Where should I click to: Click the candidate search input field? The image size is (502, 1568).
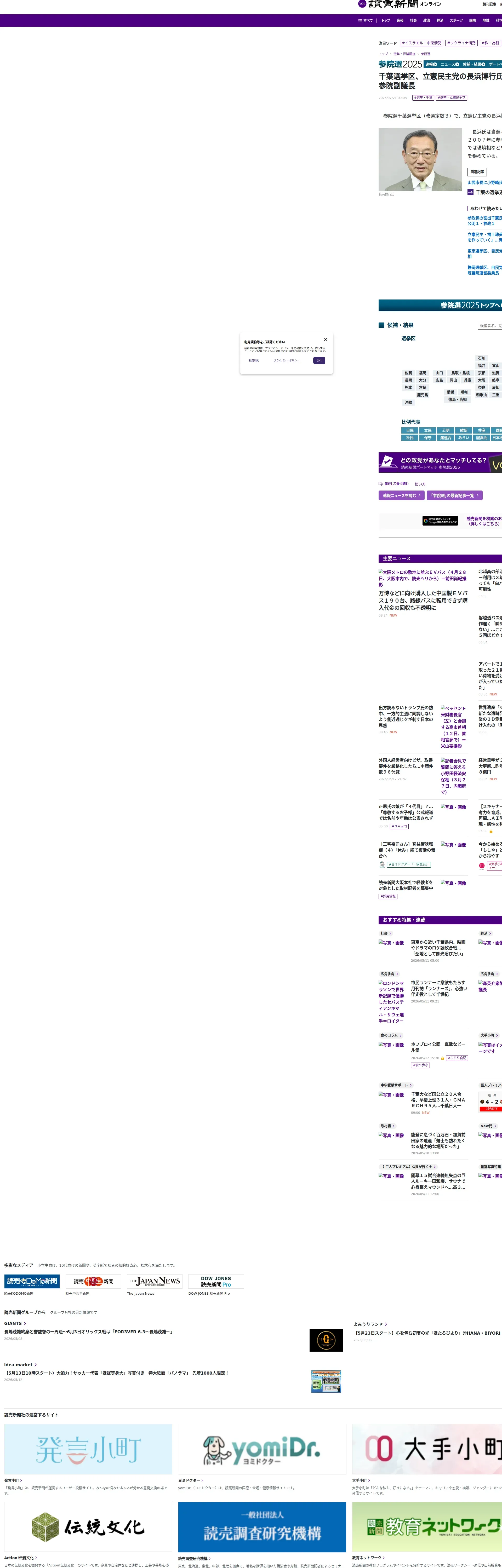490,326
